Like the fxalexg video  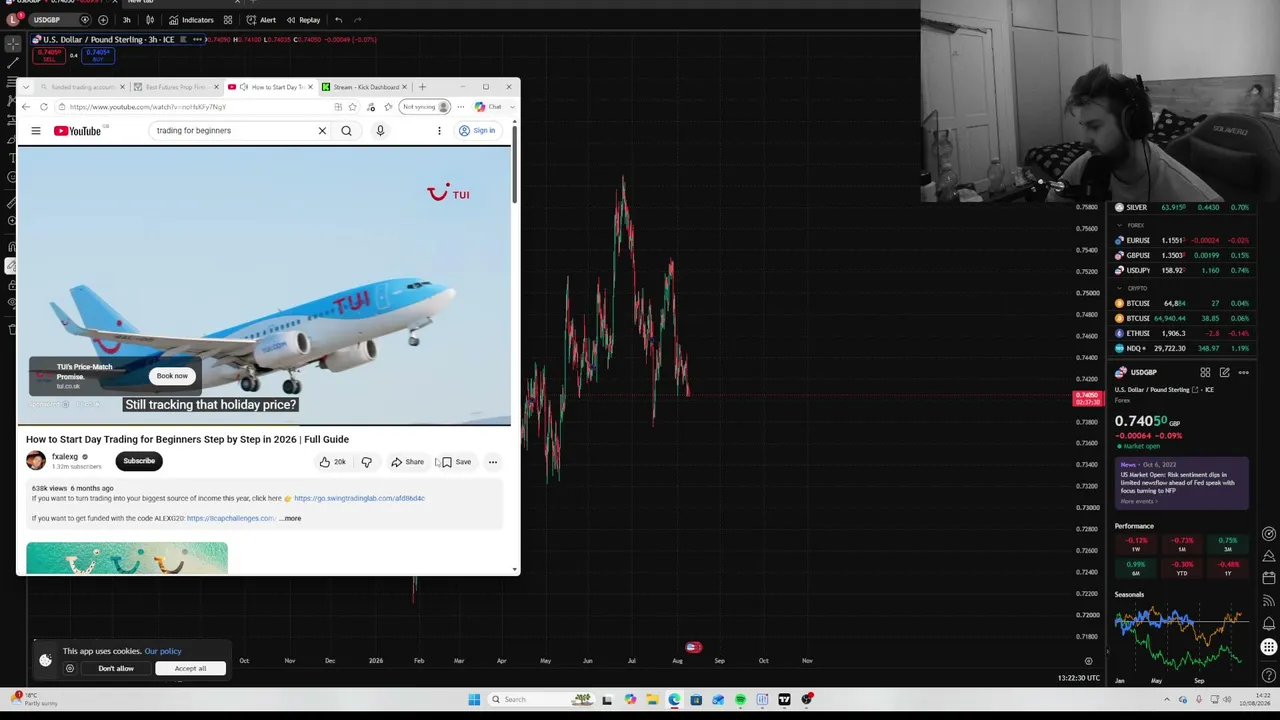point(332,462)
